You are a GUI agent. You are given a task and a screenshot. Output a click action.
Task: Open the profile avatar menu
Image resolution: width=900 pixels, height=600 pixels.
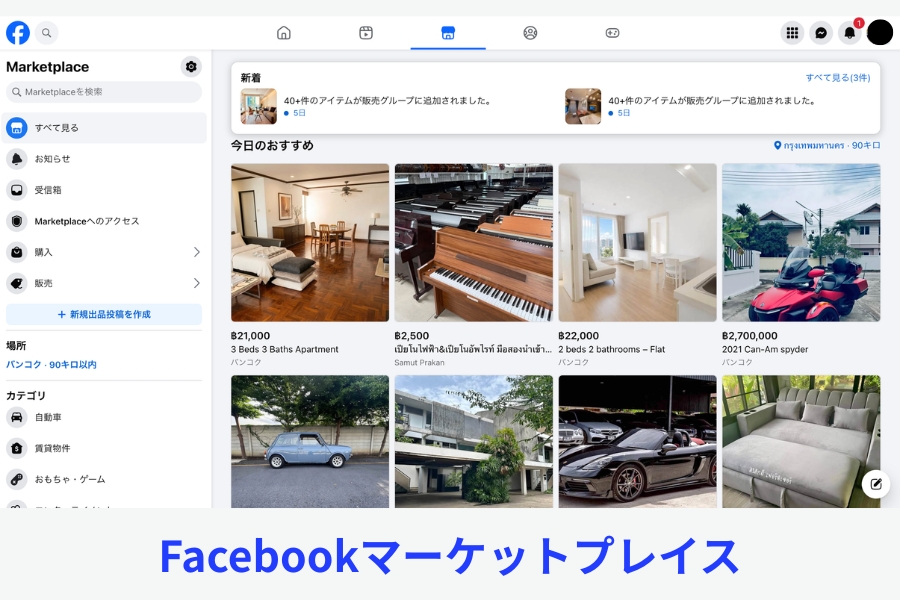point(879,32)
